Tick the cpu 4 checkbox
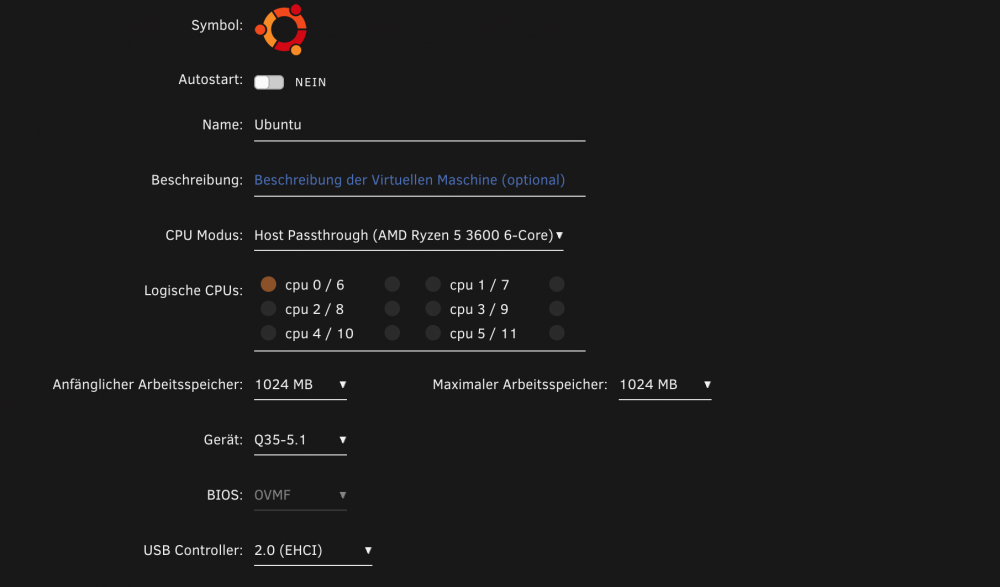This screenshot has height=587, width=1000. [x=268, y=333]
